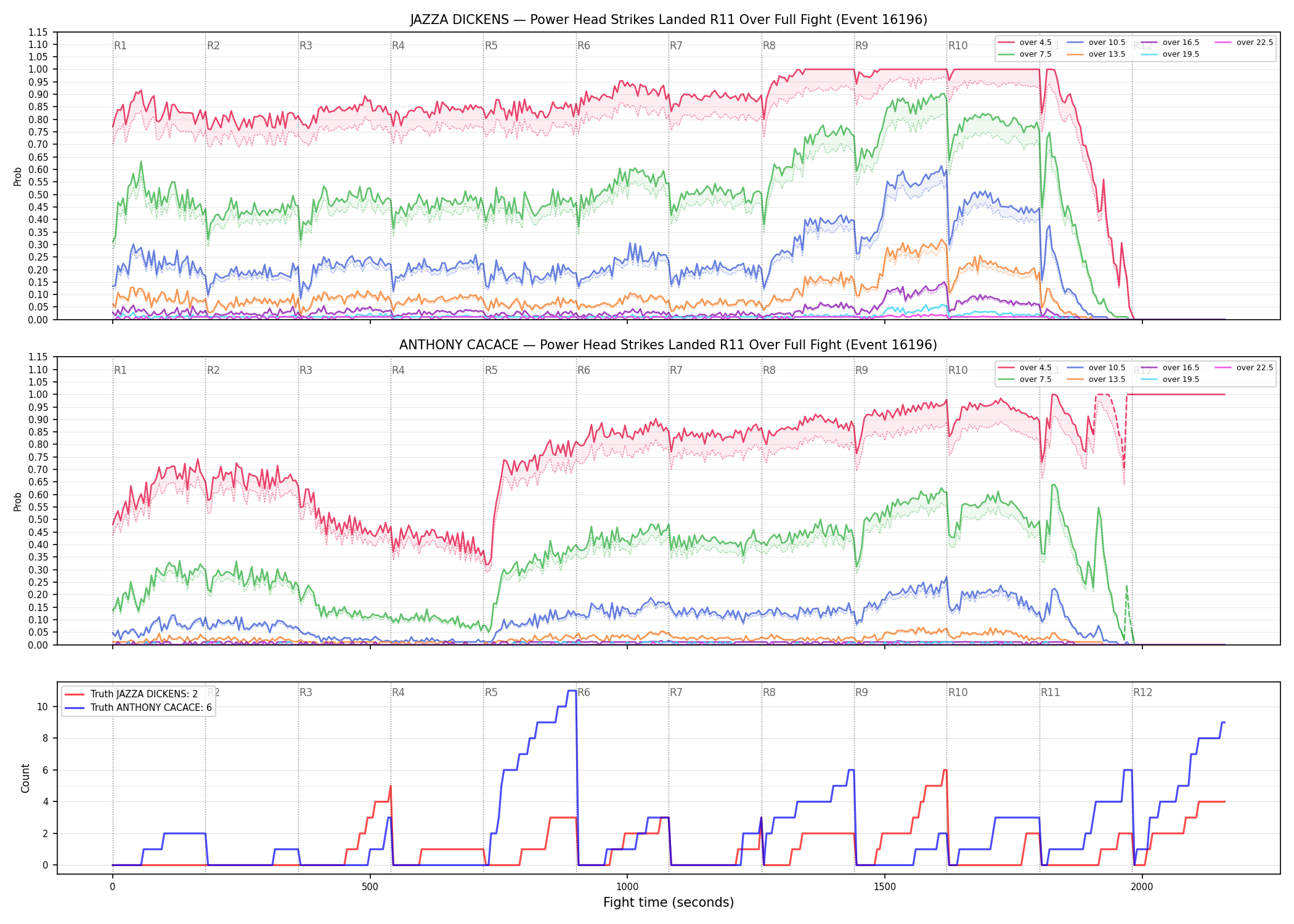Viewport: 1294px width, 924px height.
Task: Click the R7 round label in Anthony Cacace chart
Action: pos(676,370)
